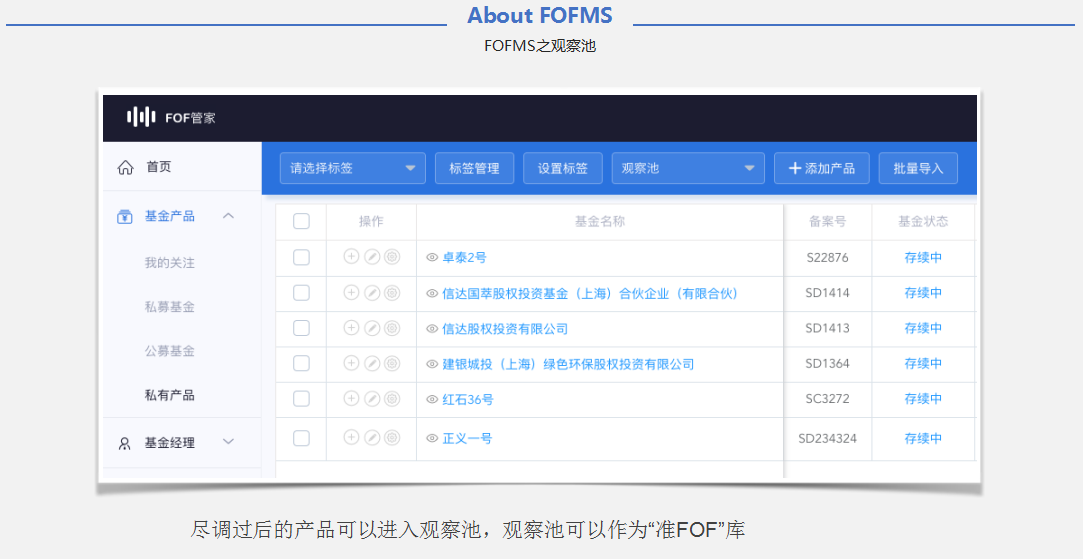Image resolution: width=1083 pixels, height=559 pixels.
Task: Check the box for 卓泰2号
Action: (x=301, y=257)
